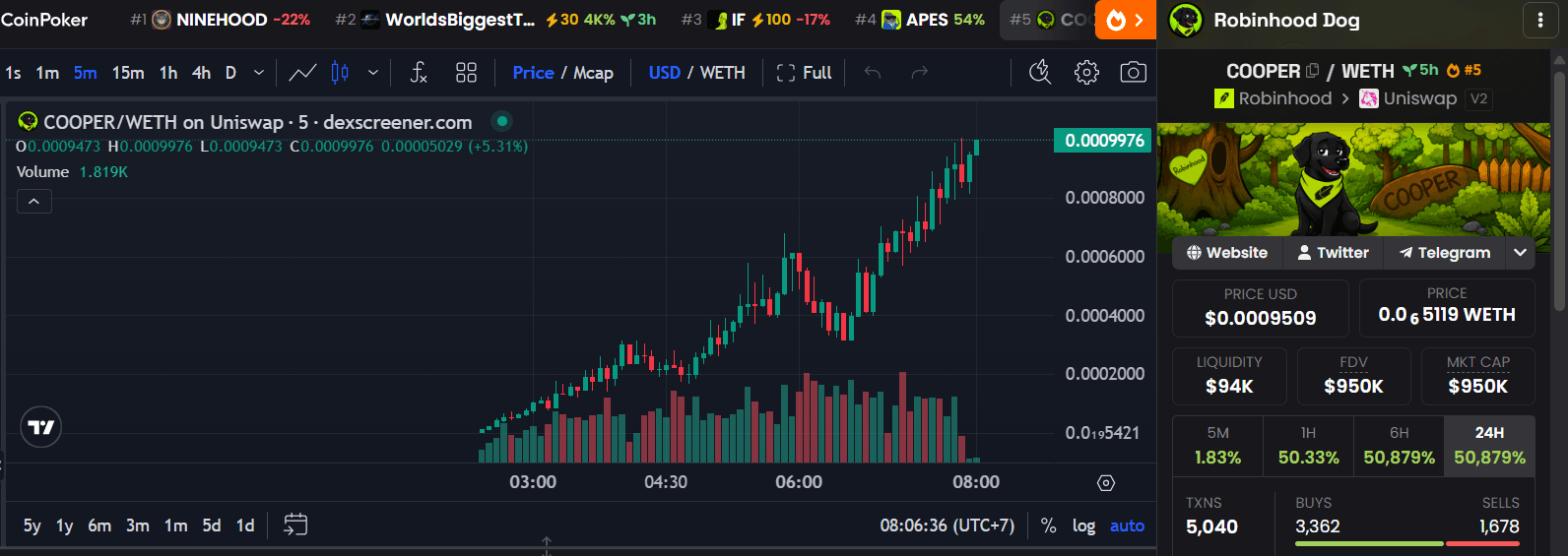
Task: Open chart settings gear icon
Action: point(1086,72)
